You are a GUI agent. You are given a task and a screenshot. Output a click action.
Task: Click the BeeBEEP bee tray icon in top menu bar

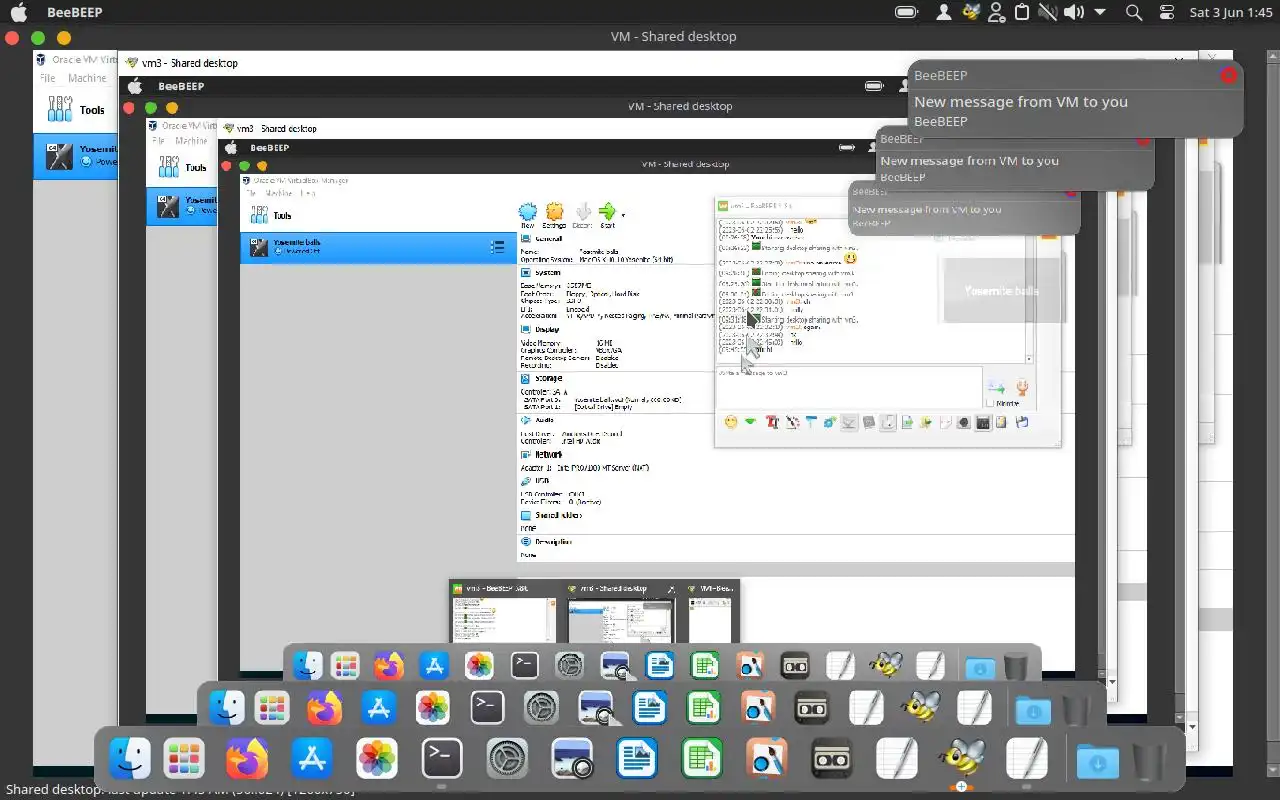970,12
